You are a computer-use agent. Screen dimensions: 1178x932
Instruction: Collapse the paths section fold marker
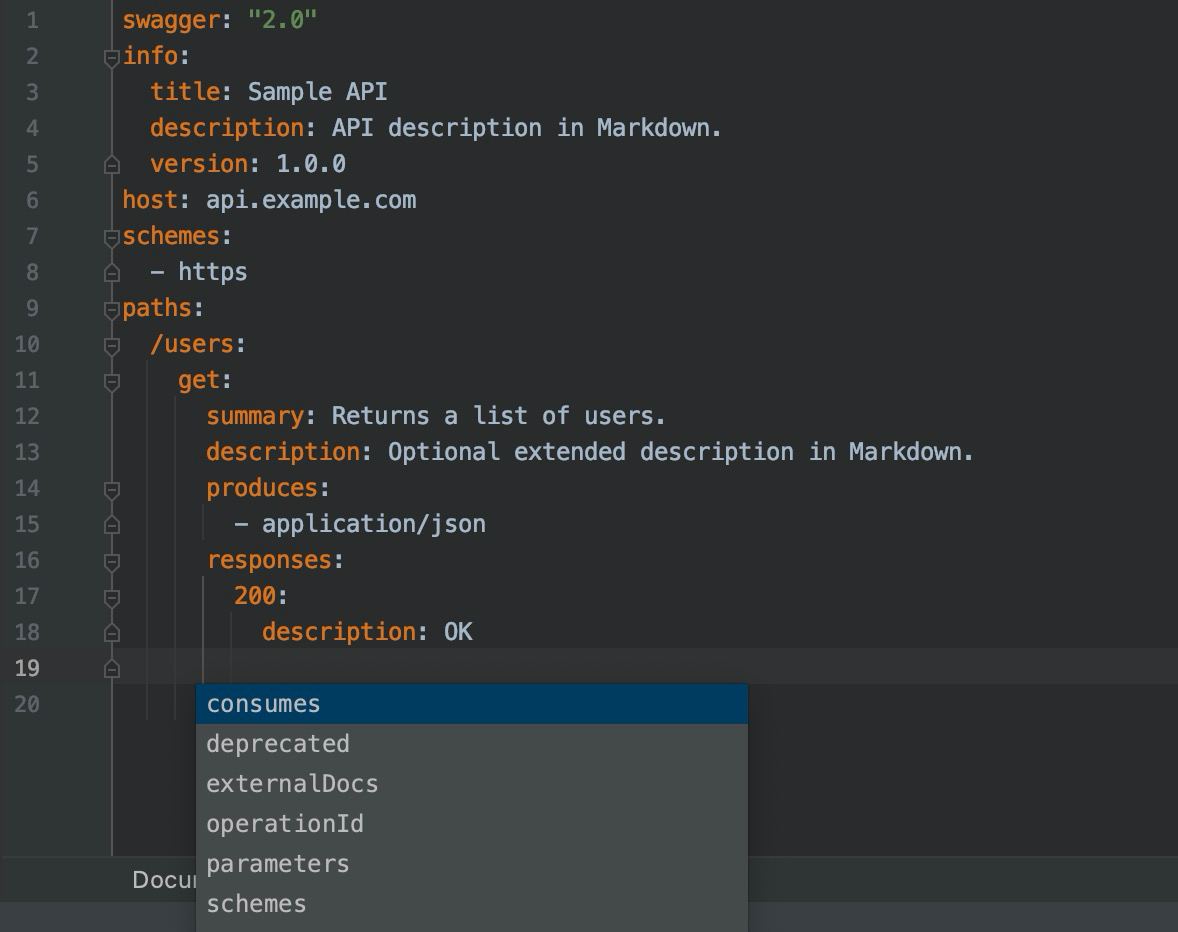112,309
